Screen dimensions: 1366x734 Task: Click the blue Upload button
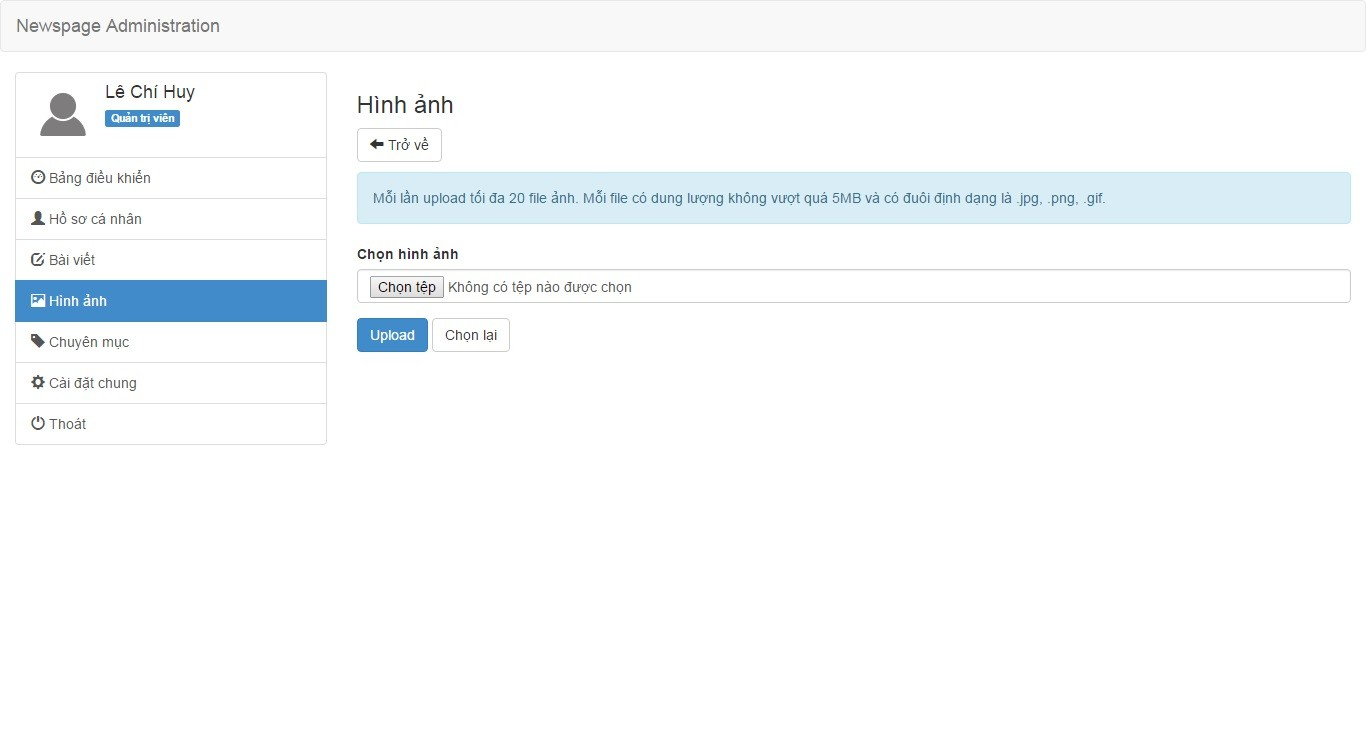tap(392, 335)
